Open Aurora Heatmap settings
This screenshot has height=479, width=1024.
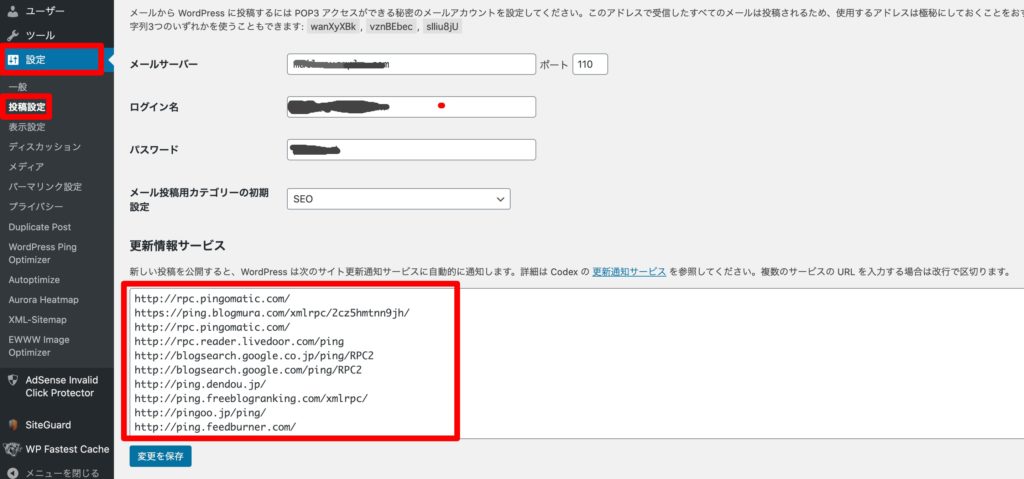(43, 300)
